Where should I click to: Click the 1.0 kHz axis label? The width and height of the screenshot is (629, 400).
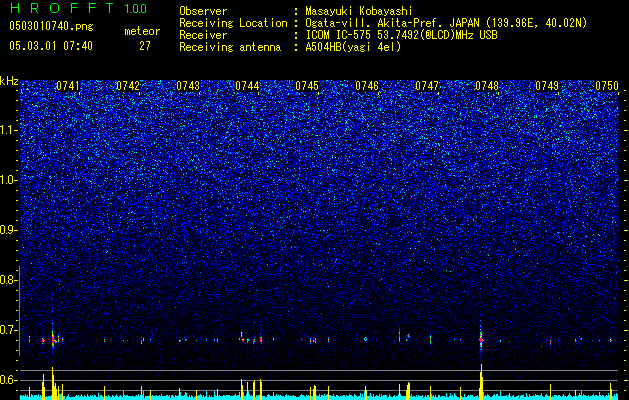pos(9,180)
